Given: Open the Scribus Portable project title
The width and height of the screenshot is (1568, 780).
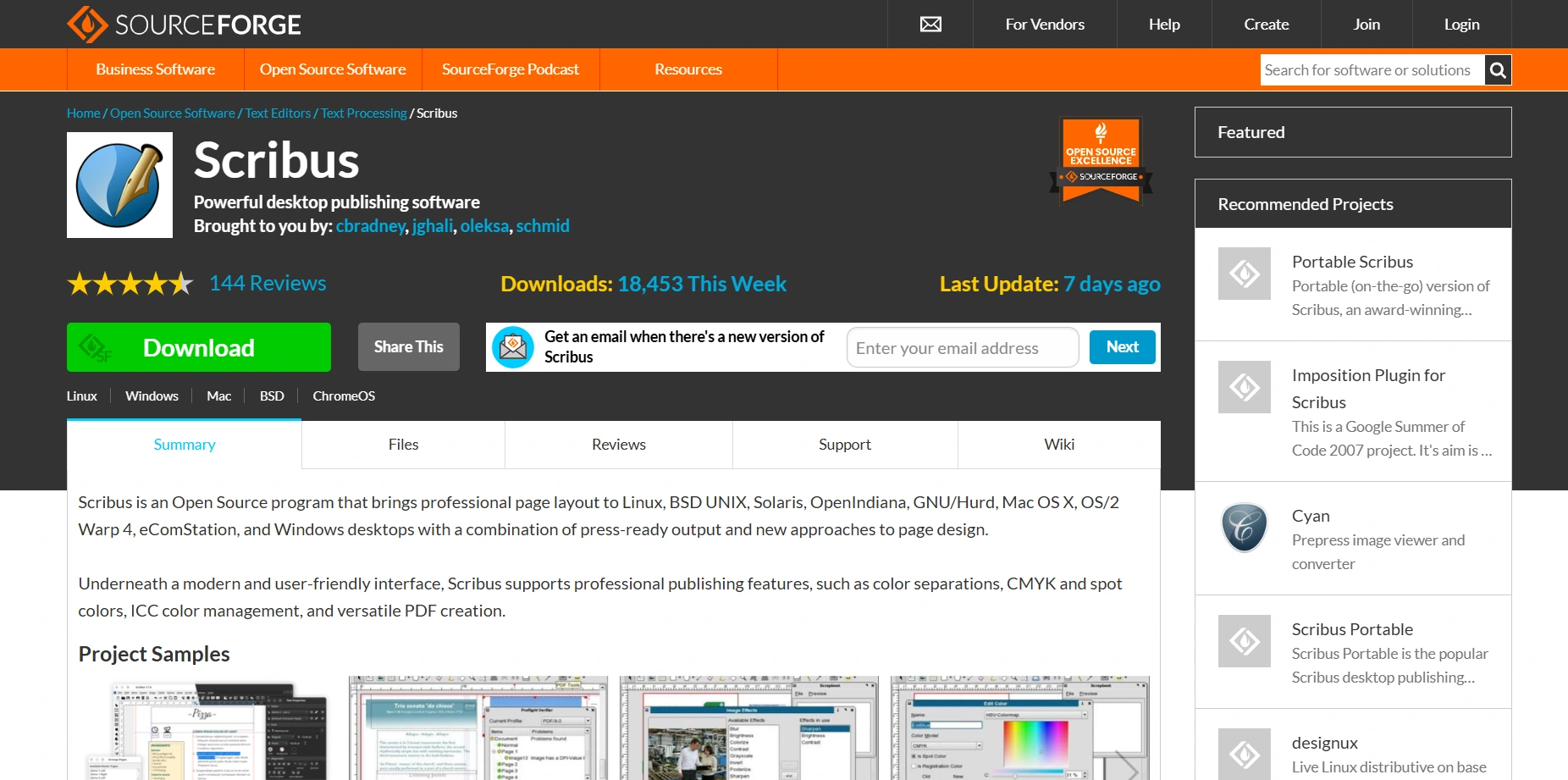Looking at the screenshot, I should pyautogui.click(x=1353, y=629).
